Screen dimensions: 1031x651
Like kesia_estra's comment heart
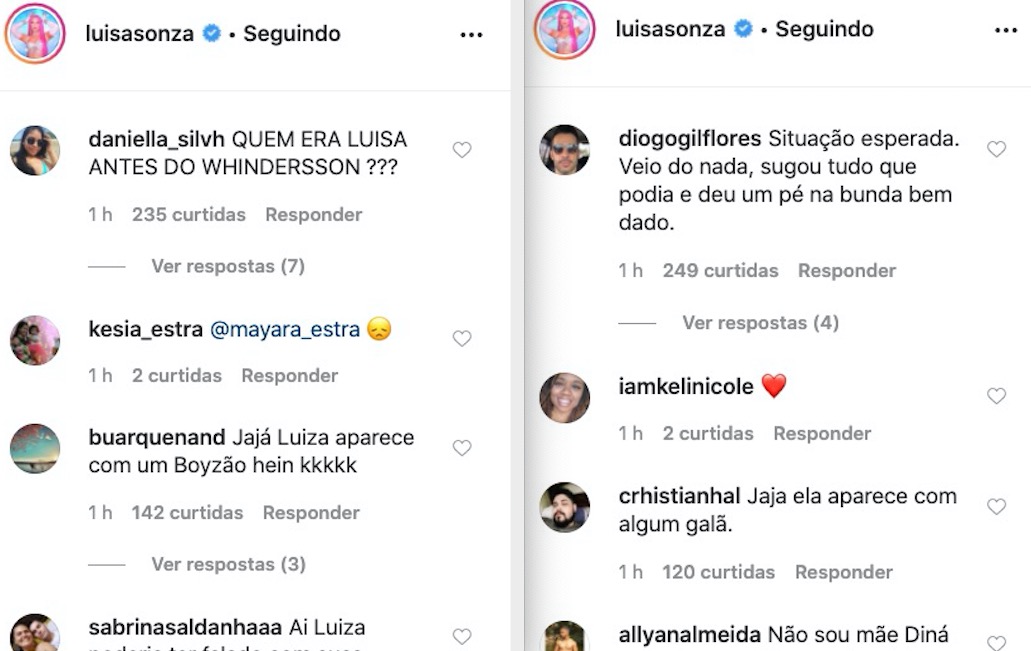pos(461,339)
